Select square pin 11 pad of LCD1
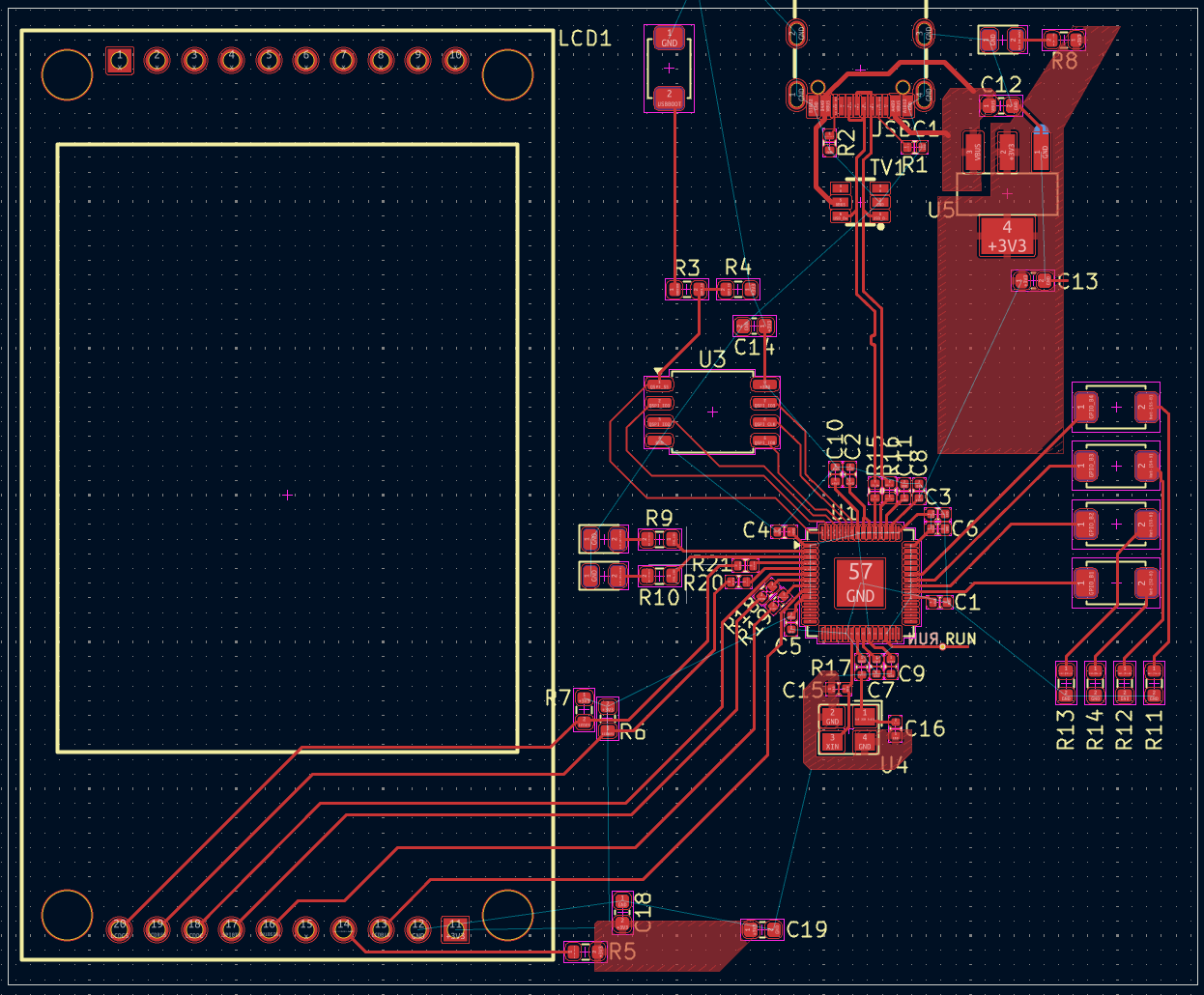Screen dimensions: 1204x995 click(x=455, y=929)
